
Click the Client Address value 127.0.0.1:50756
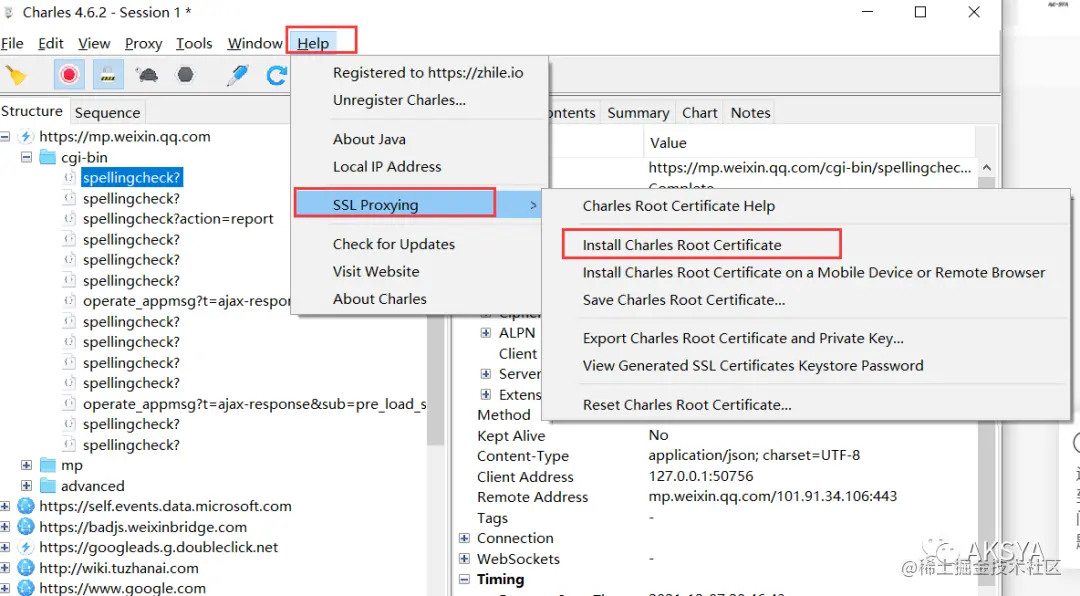coord(700,476)
